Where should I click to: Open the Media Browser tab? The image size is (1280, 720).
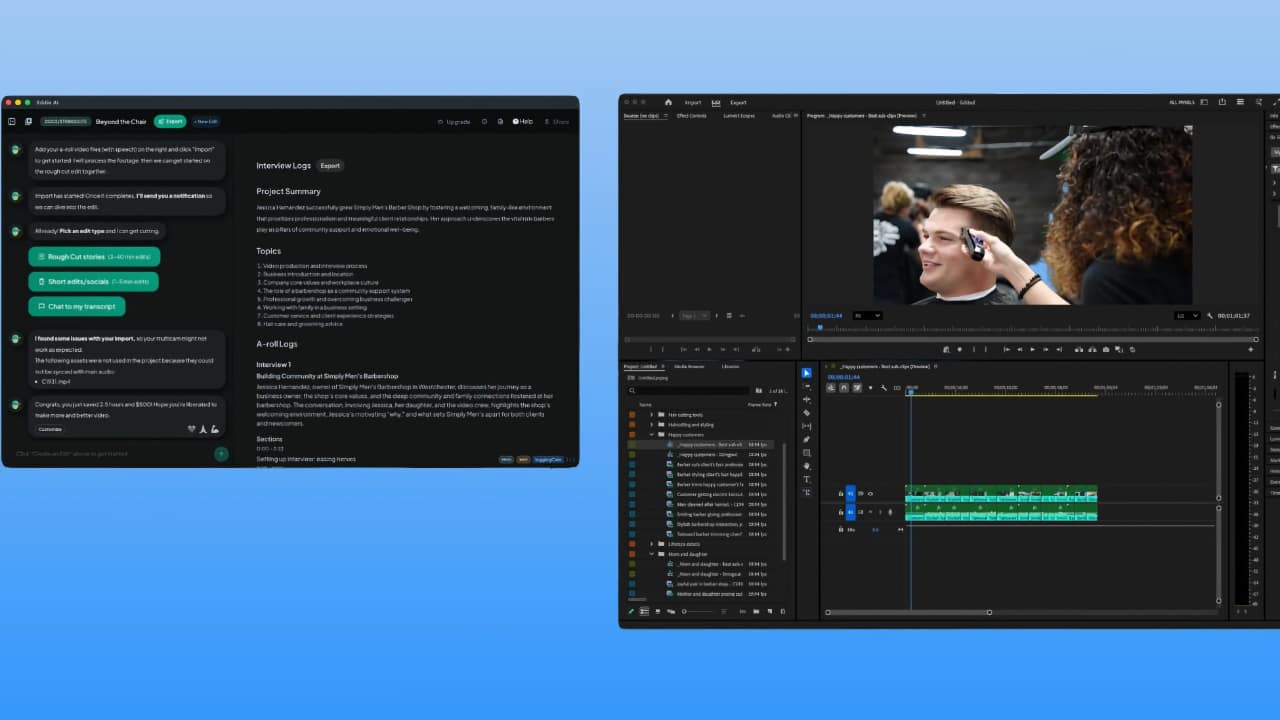689,366
